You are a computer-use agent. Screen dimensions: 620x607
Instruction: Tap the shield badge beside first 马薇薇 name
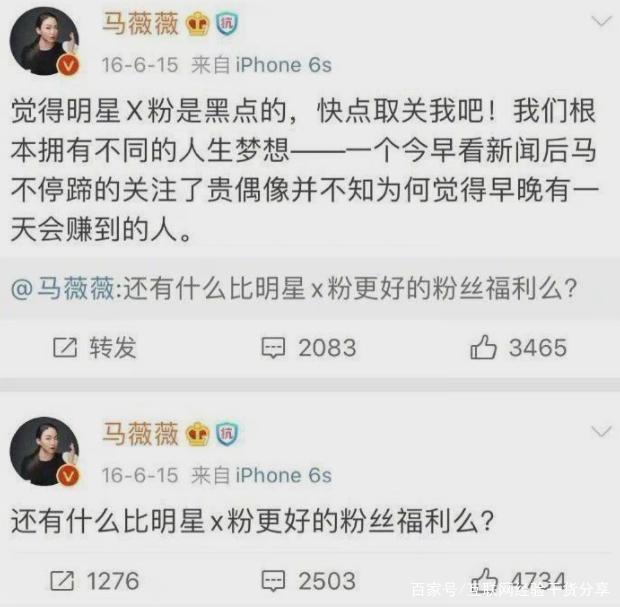point(227,24)
